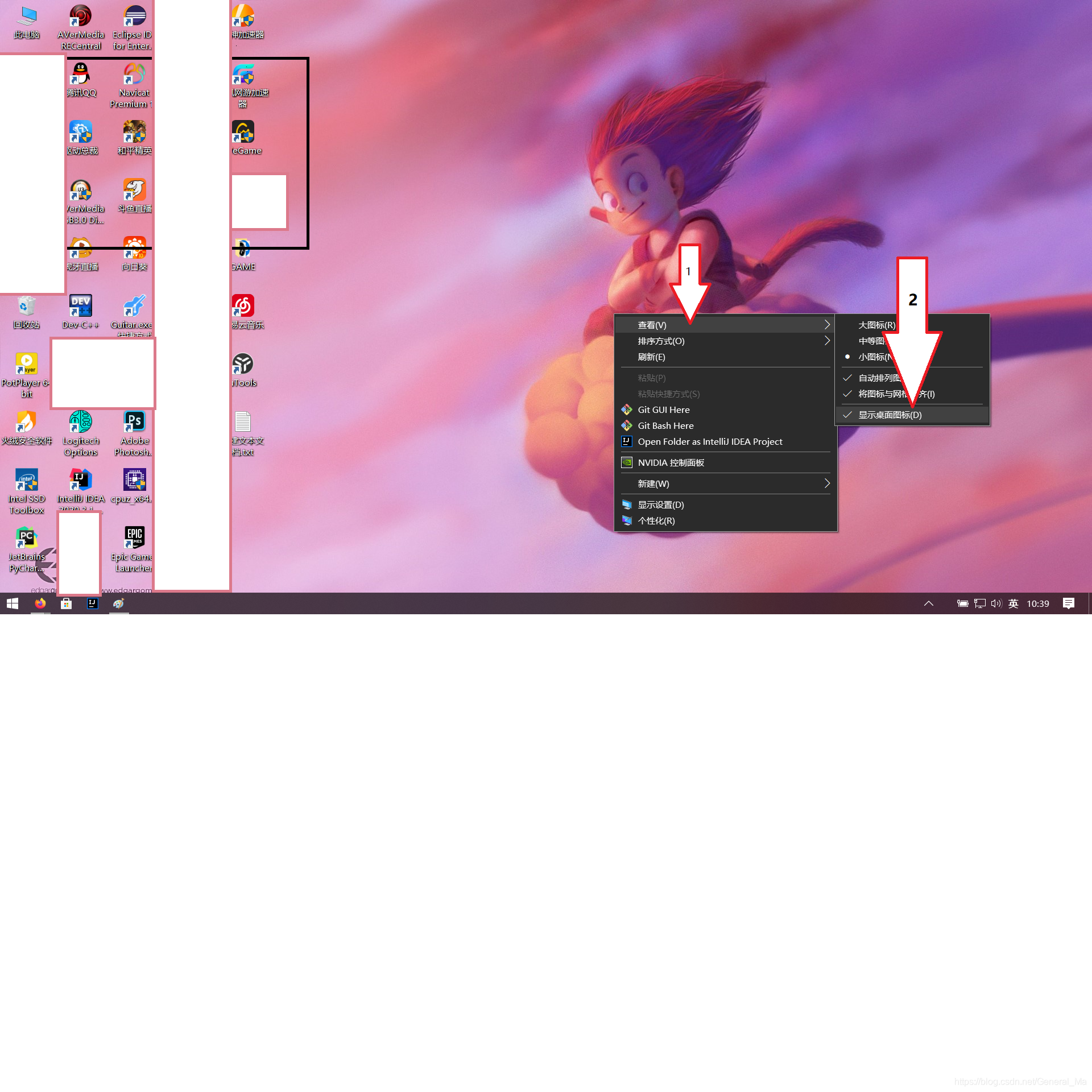Viewport: 1092px width, 1092px height.
Task: Open NVIDIA 控制面板 menu entry
Action: 671,462
